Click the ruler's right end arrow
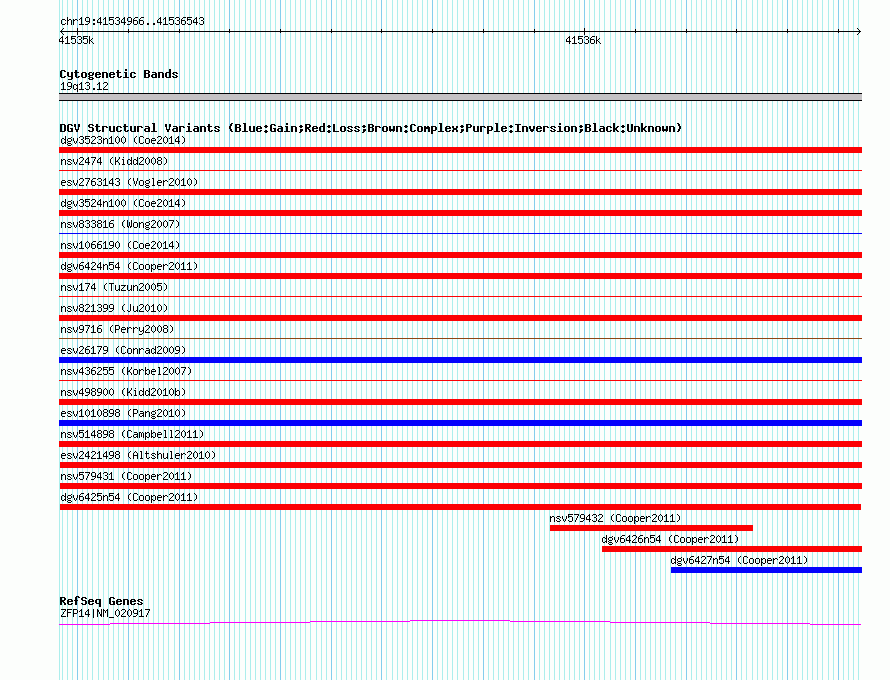Screen dimensions: 890x680 (x=859, y=32)
